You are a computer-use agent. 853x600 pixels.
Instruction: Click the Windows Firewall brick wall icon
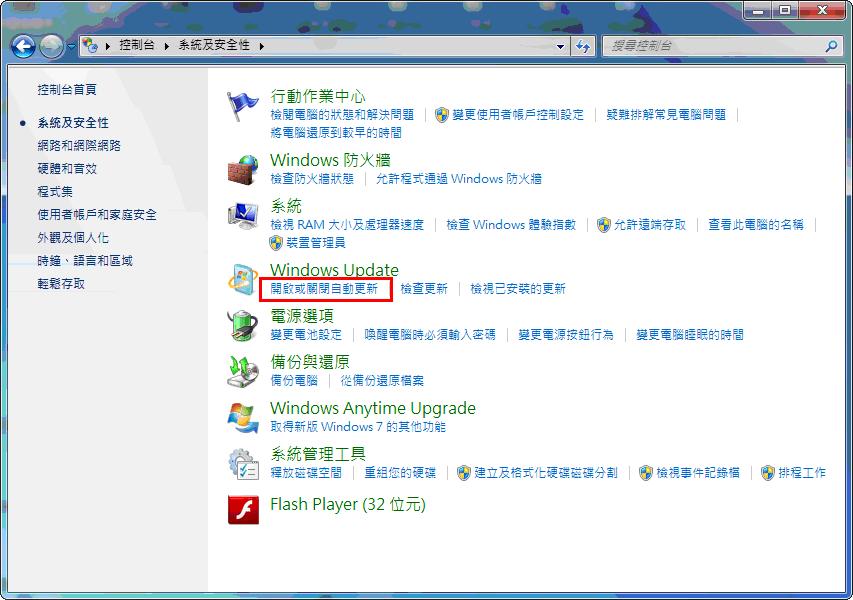click(x=243, y=170)
